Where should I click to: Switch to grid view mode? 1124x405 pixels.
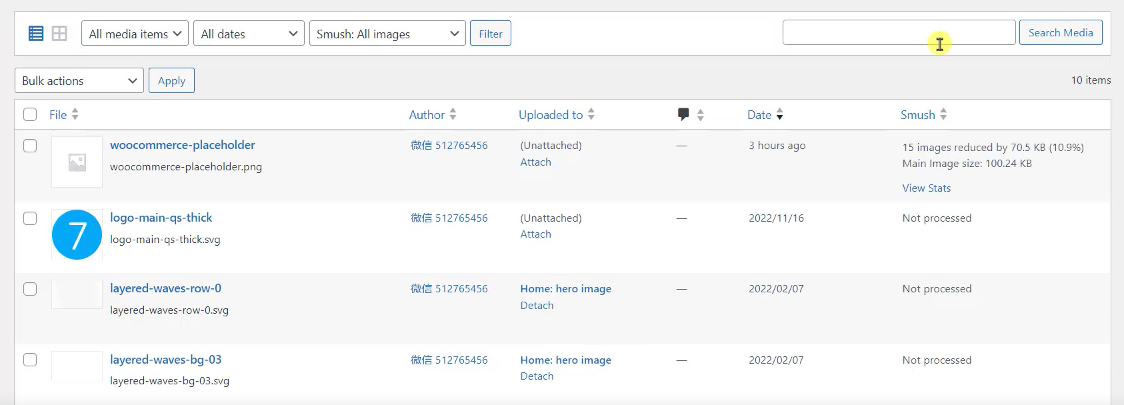[x=60, y=34]
